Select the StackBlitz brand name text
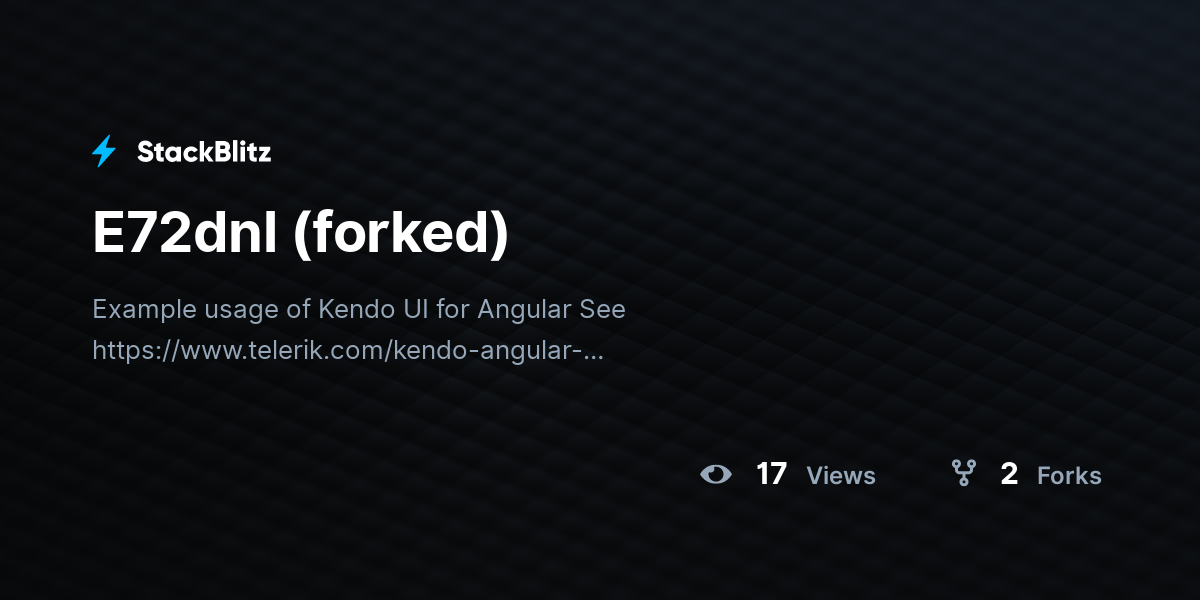 pos(204,152)
